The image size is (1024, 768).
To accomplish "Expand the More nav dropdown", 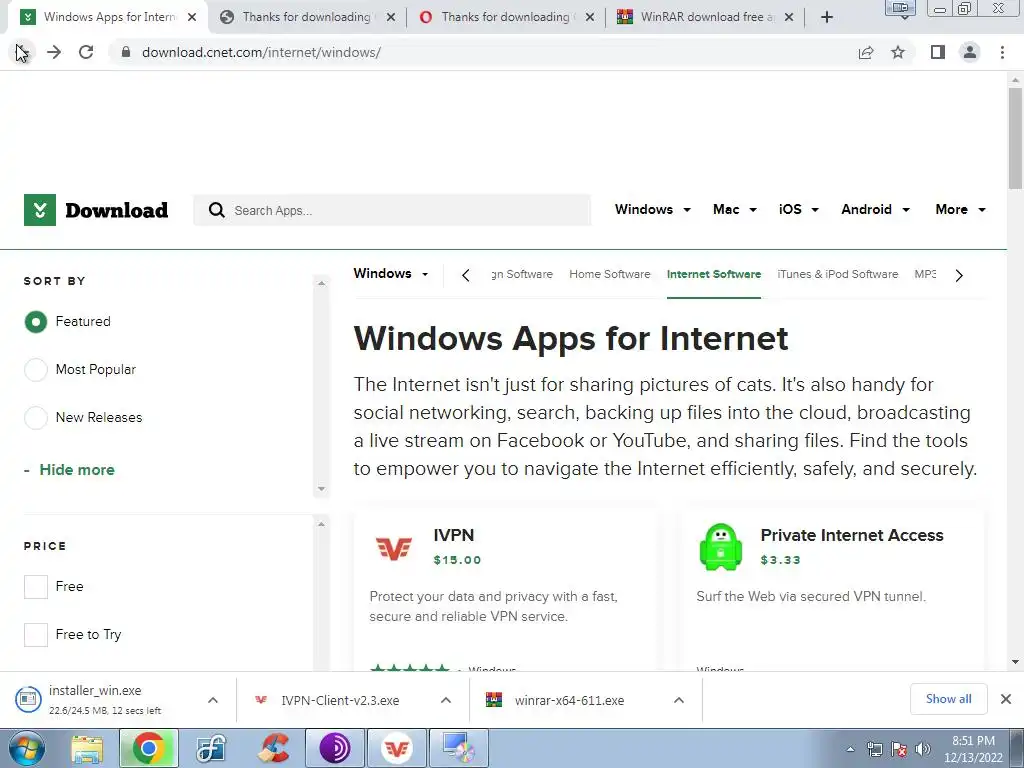I will click(x=960, y=210).
